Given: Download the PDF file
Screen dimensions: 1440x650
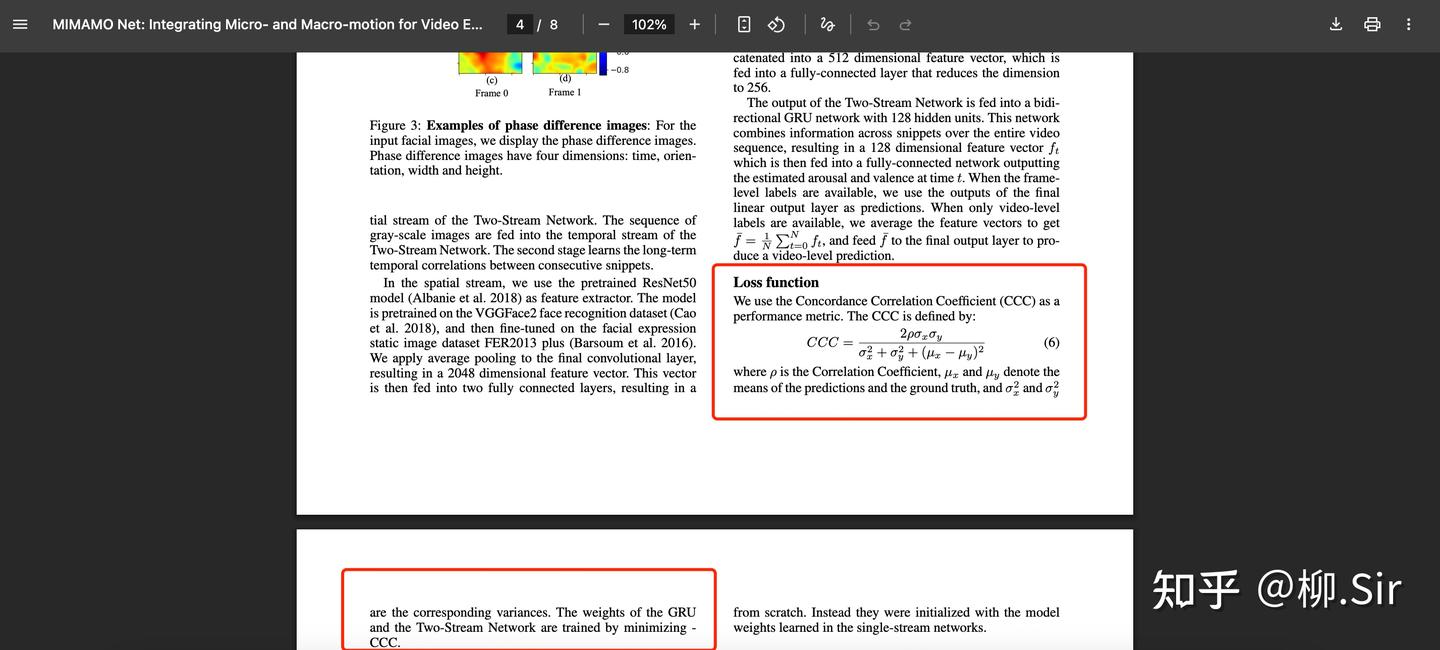Looking at the screenshot, I should [1336, 24].
